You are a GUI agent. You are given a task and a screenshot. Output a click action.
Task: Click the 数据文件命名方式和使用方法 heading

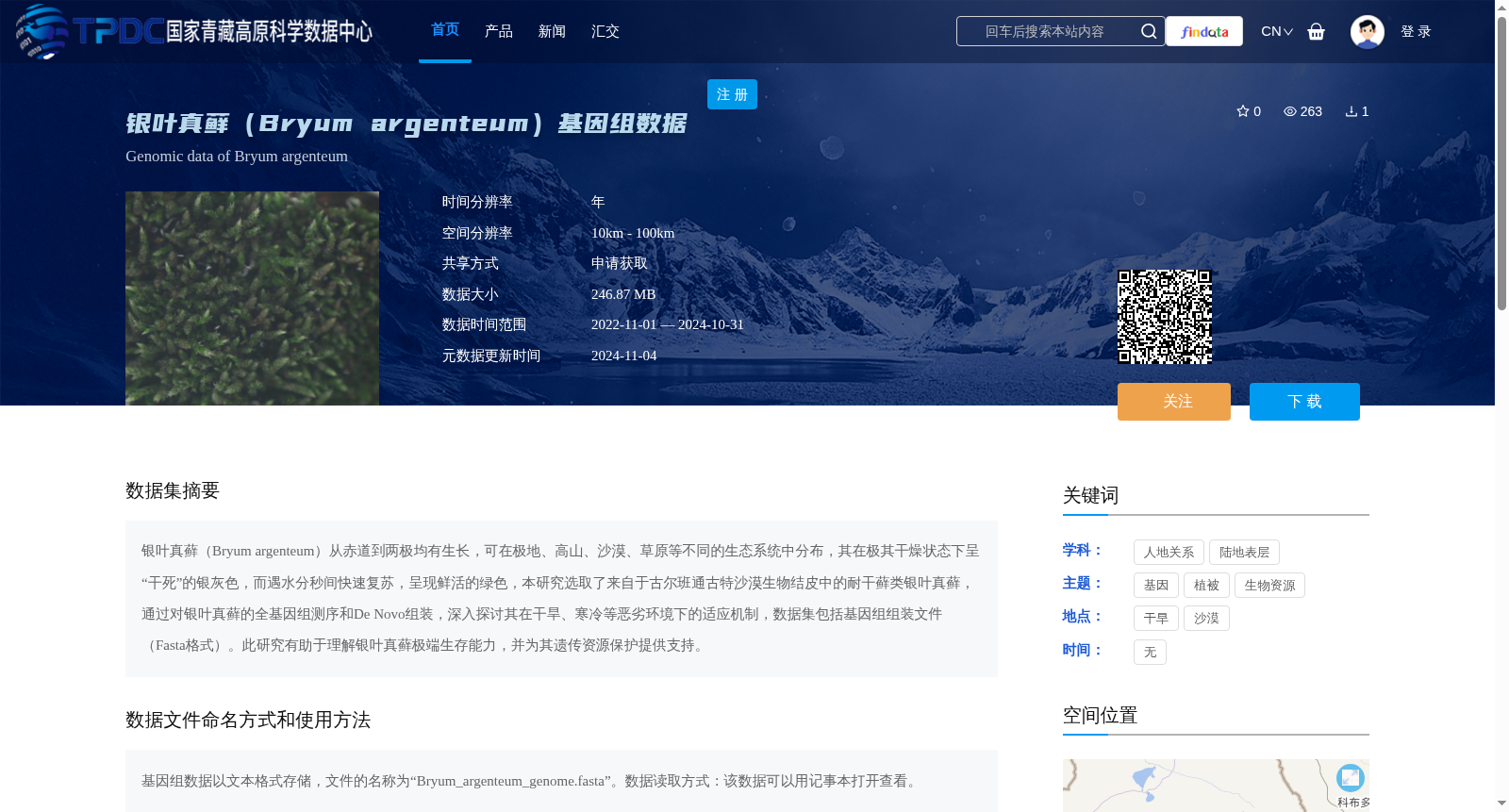tap(248, 720)
